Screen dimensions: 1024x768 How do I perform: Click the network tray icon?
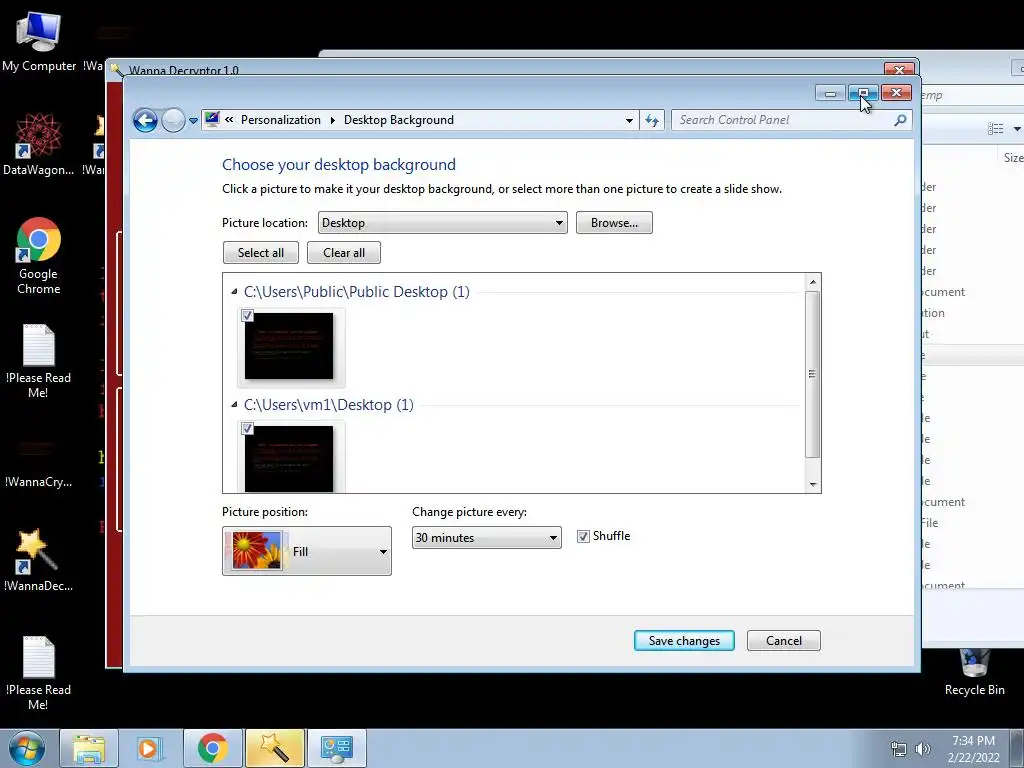(899, 749)
